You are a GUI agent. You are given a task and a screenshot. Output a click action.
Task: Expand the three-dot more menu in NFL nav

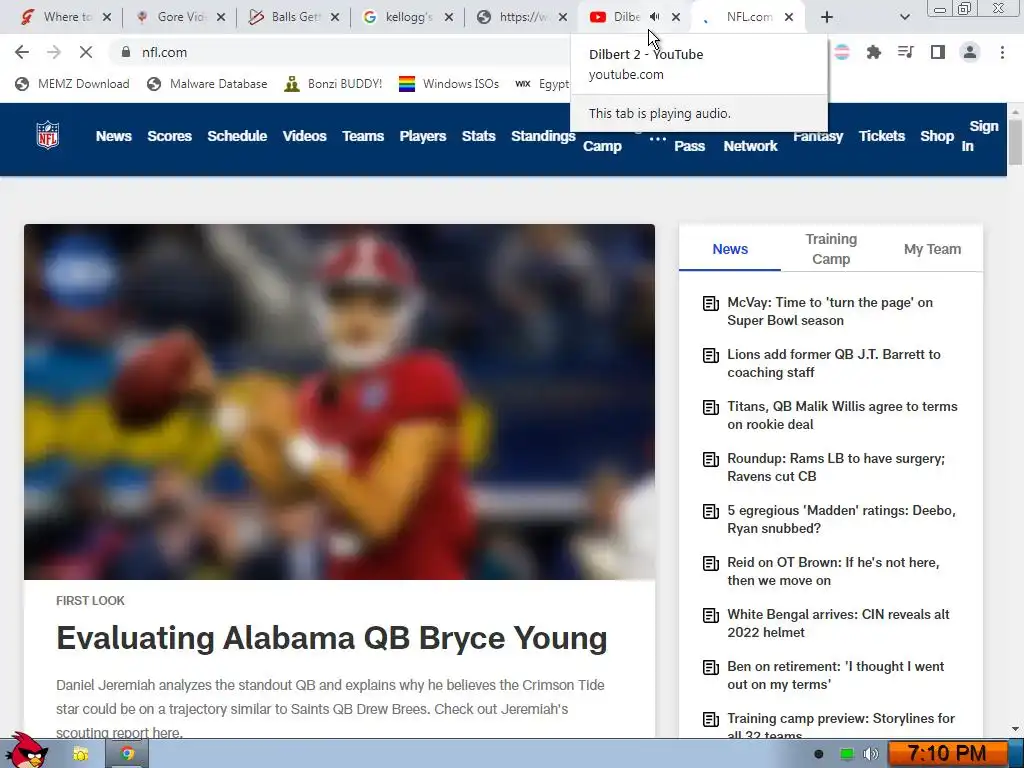coord(658,139)
